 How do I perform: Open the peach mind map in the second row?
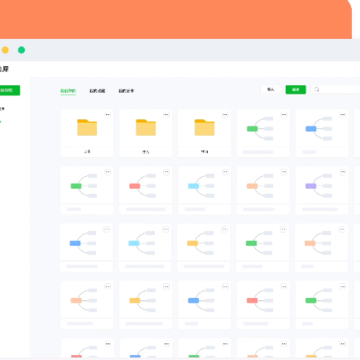(263, 190)
